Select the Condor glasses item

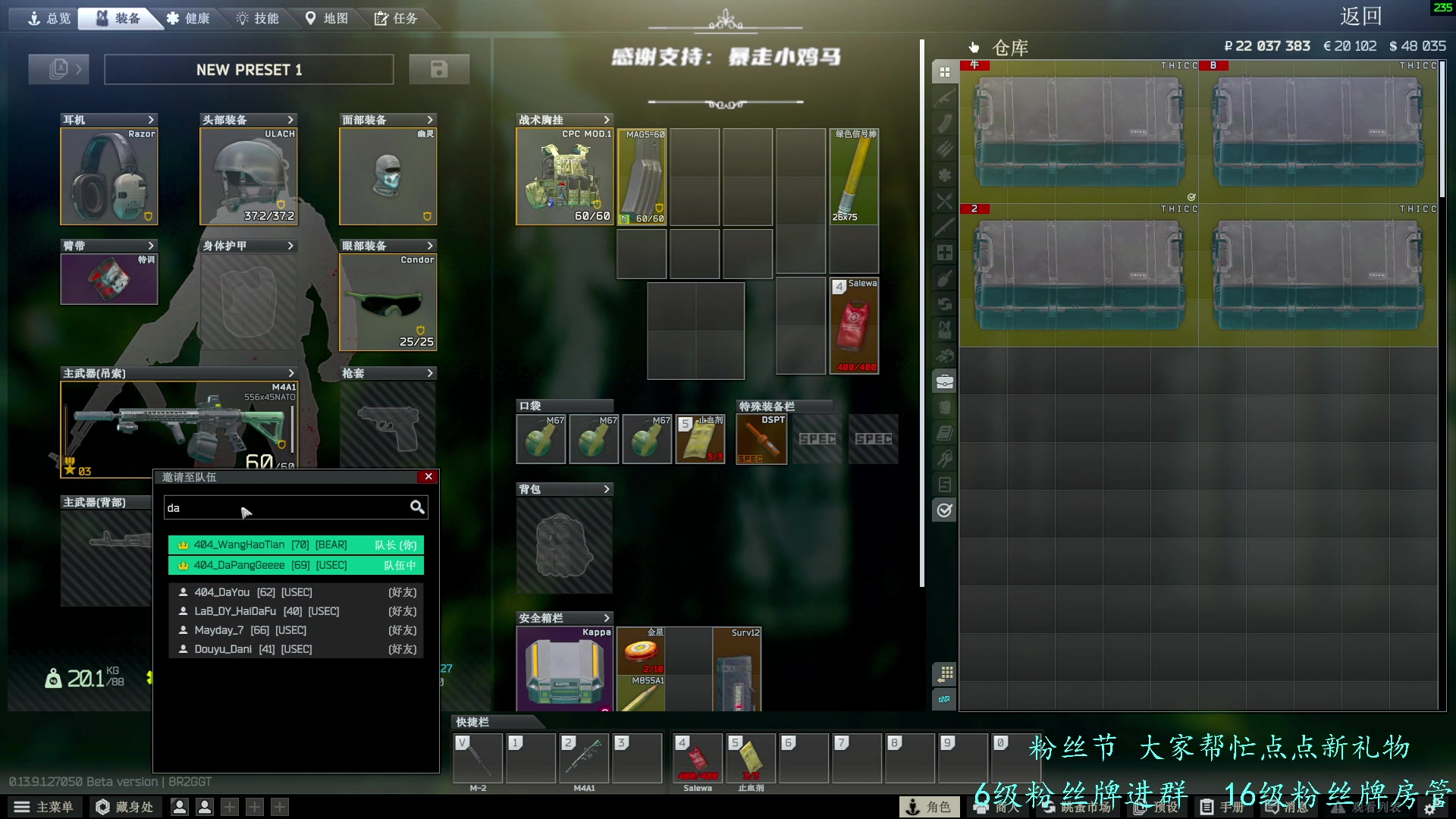tap(388, 303)
